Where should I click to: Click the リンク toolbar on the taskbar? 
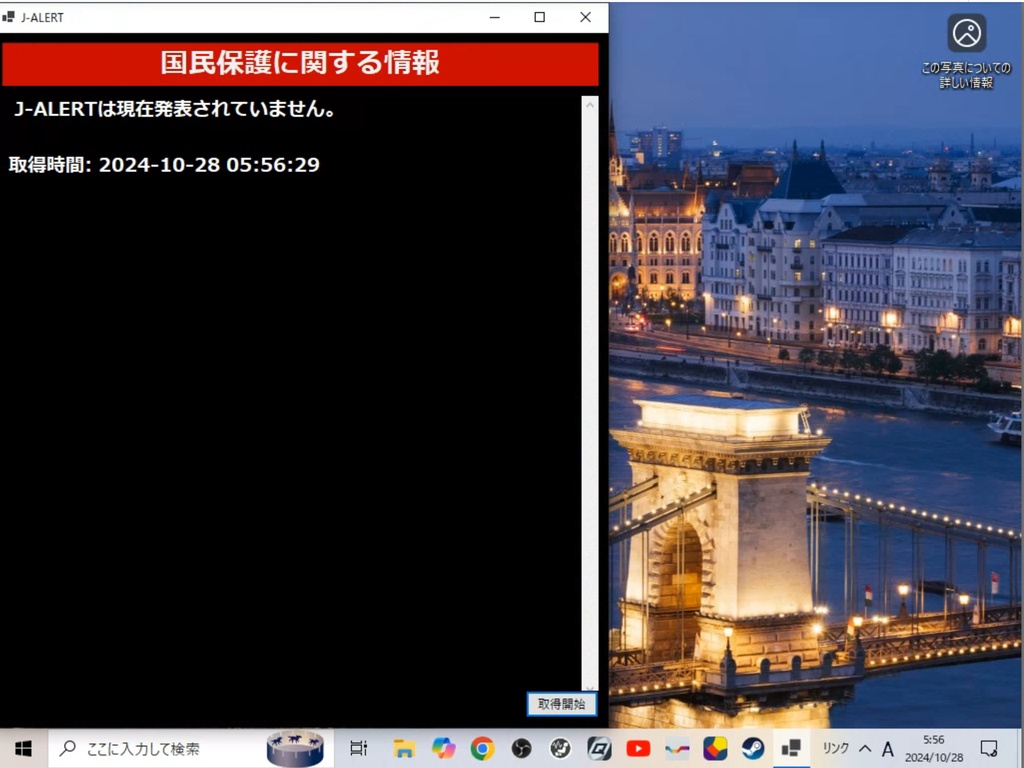pyautogui.click(x=835, y=748)
